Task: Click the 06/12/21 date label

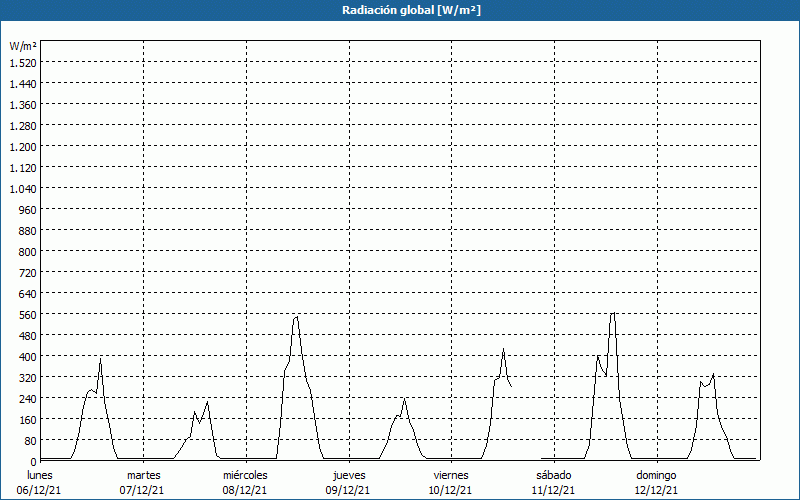Action: [39, 490]
